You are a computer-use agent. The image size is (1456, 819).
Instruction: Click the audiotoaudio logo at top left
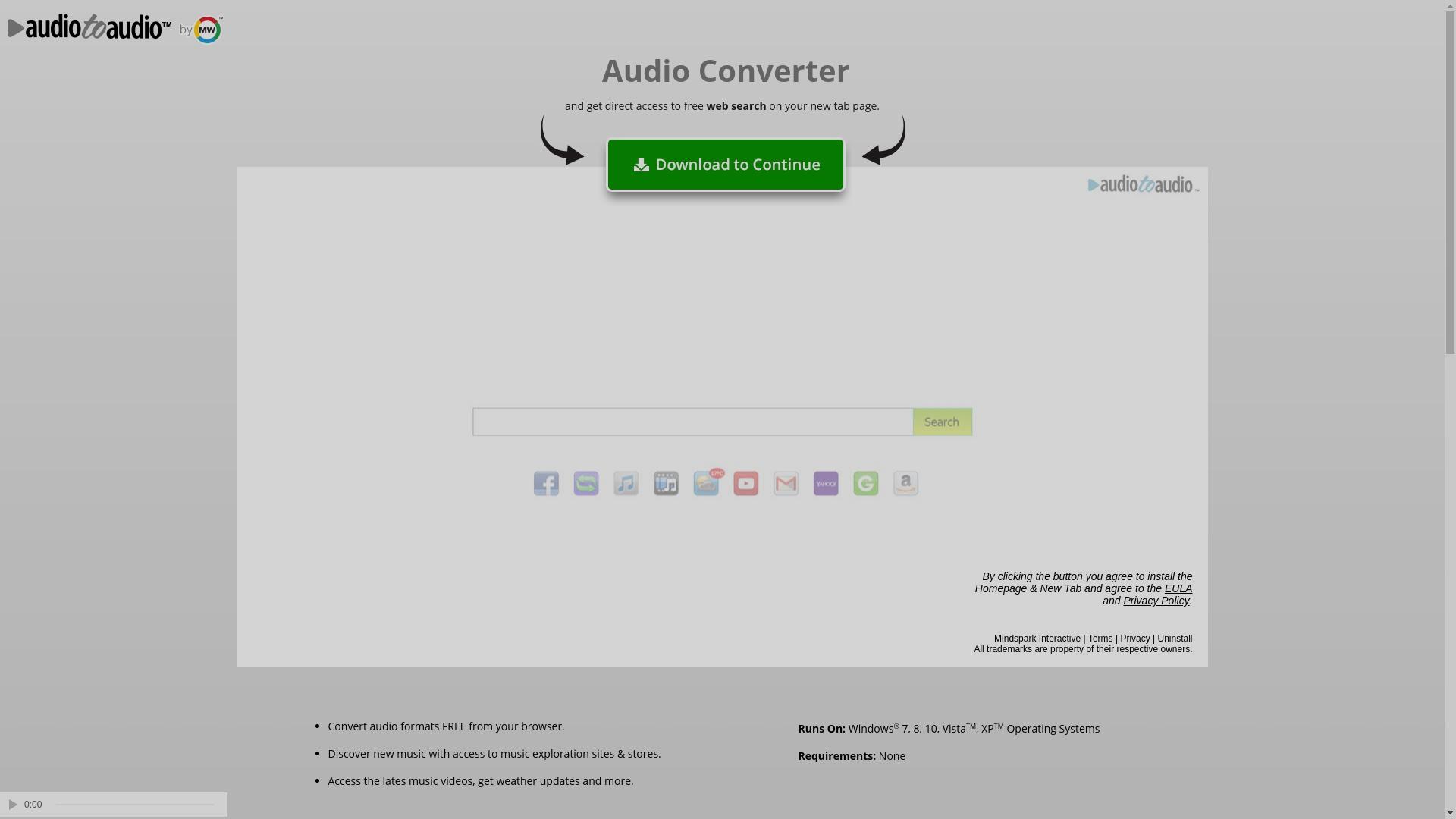pos(89,27)
